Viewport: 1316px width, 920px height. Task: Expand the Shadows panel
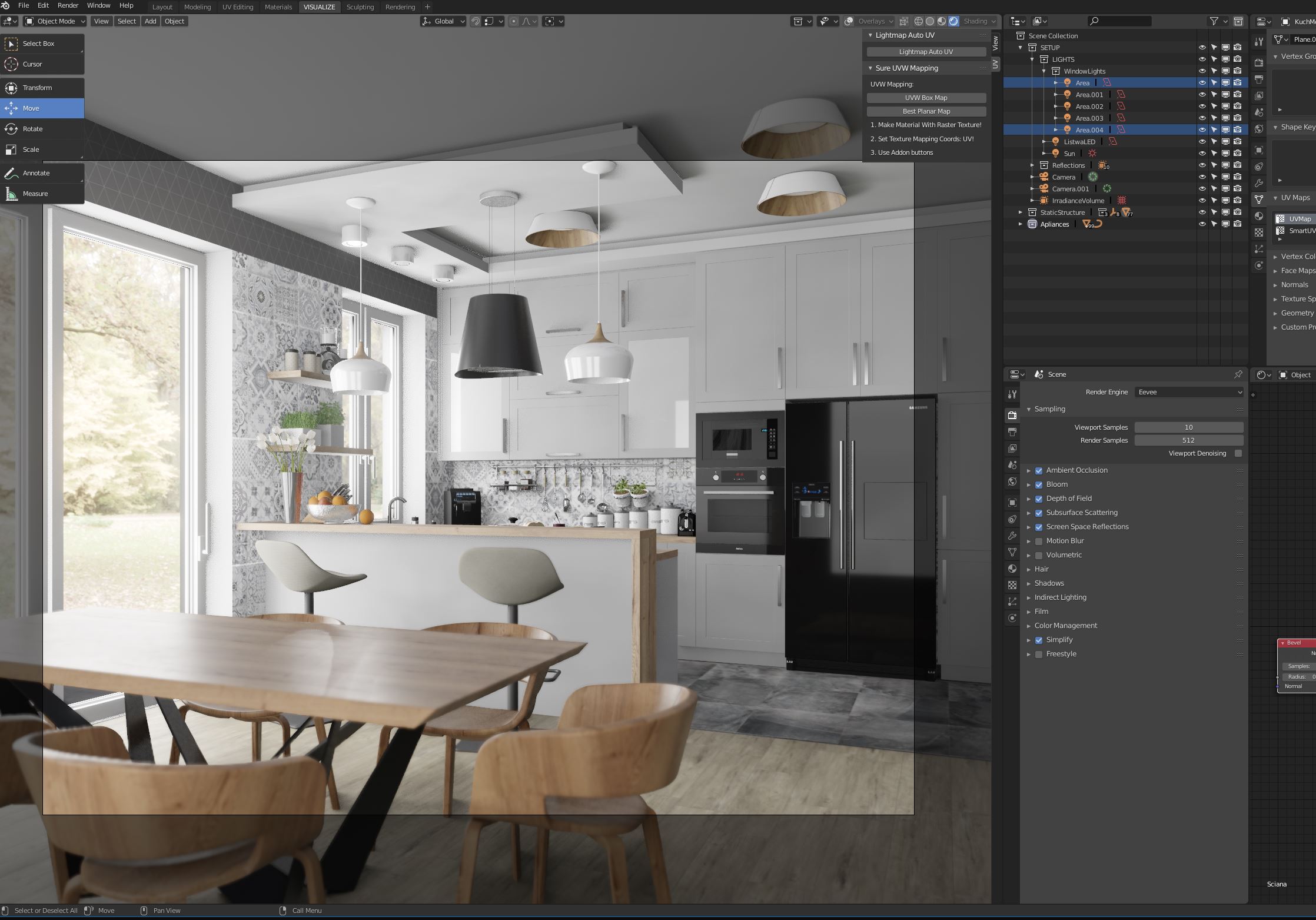[x=1049, y=583]
